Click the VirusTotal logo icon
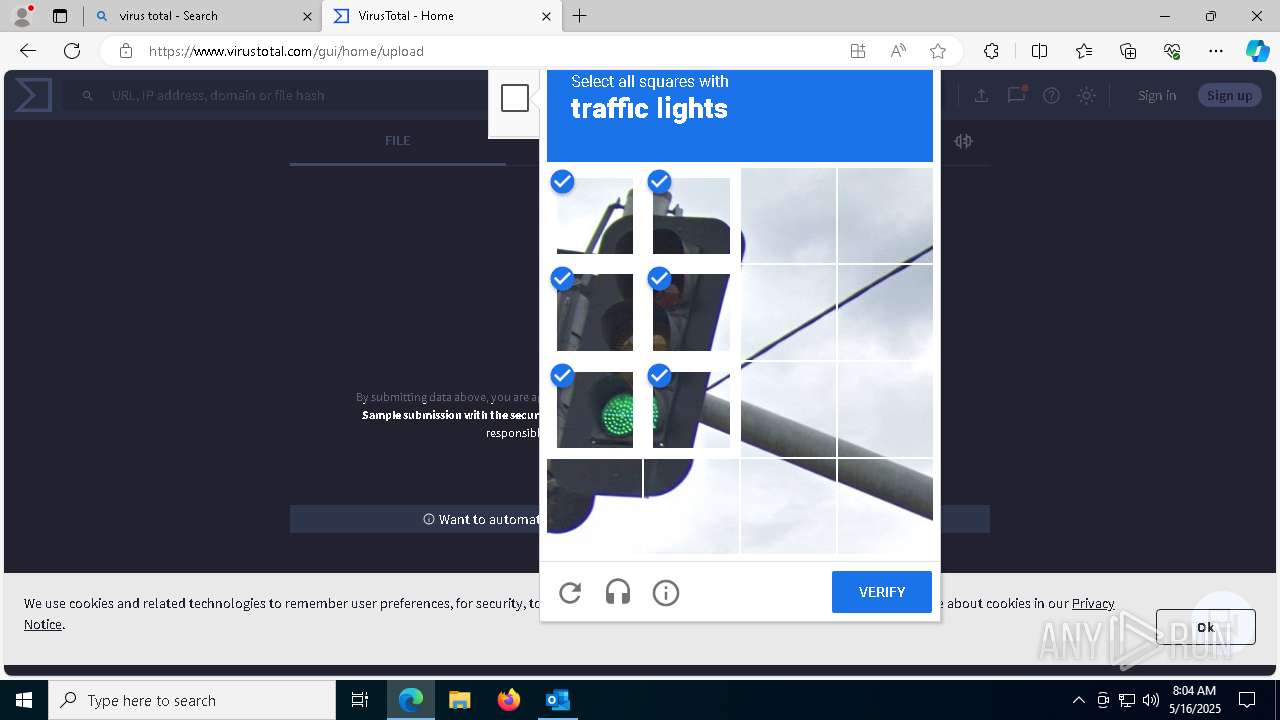The image size is (1280, 720). pos(33,95)
